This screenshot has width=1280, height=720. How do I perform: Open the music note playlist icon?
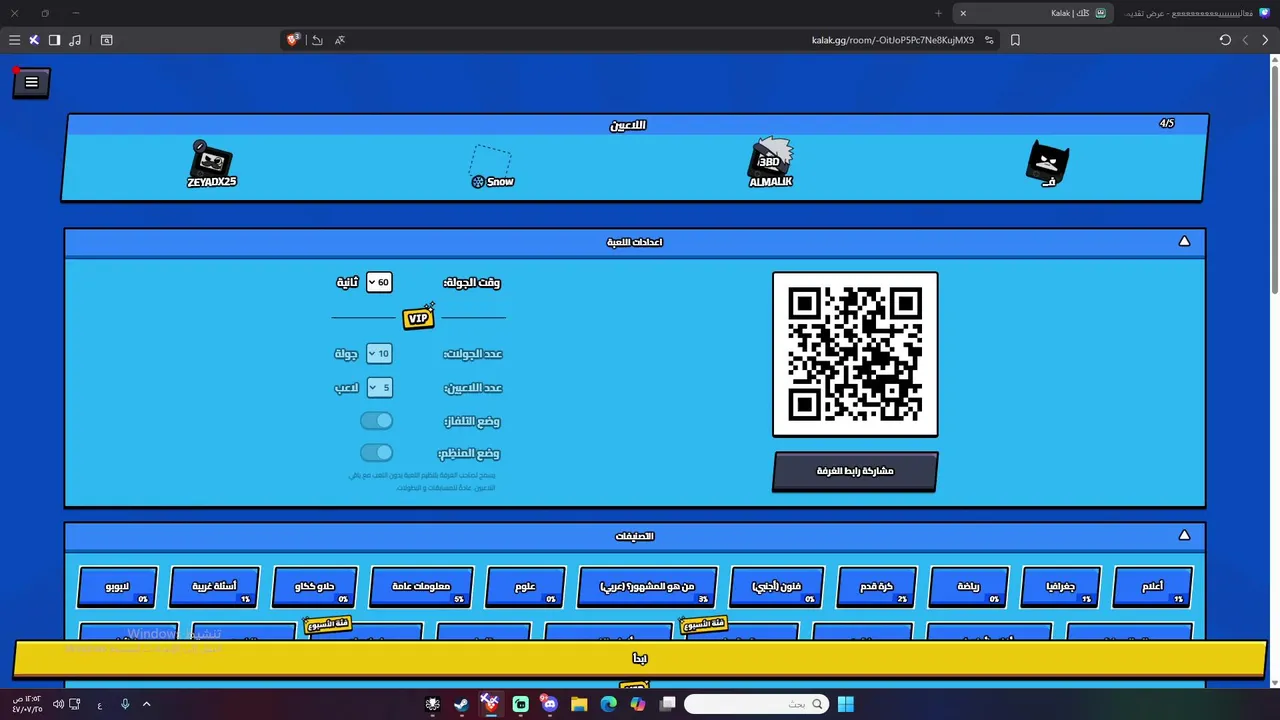[76, 40]
